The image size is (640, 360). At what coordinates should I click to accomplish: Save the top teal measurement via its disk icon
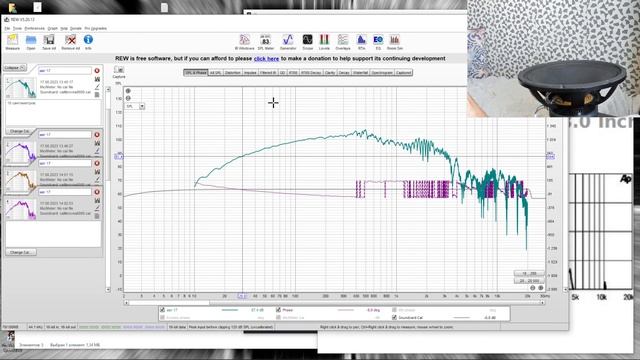97,79
